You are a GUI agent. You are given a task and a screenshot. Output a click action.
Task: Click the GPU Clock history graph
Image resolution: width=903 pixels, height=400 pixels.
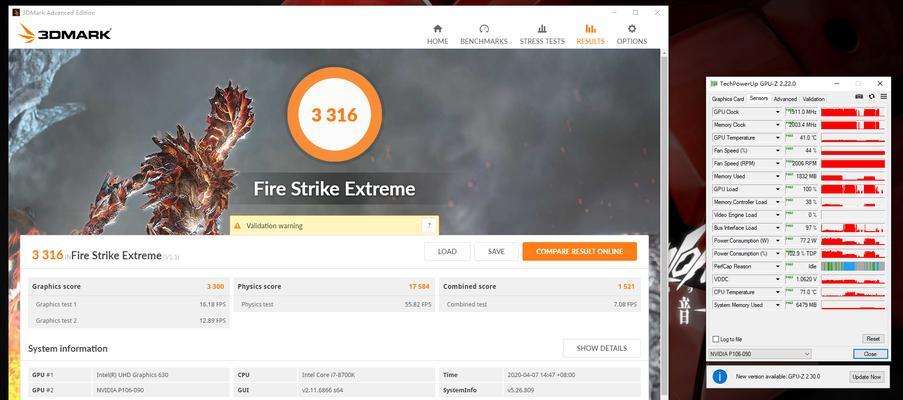[x=852, y=112]
